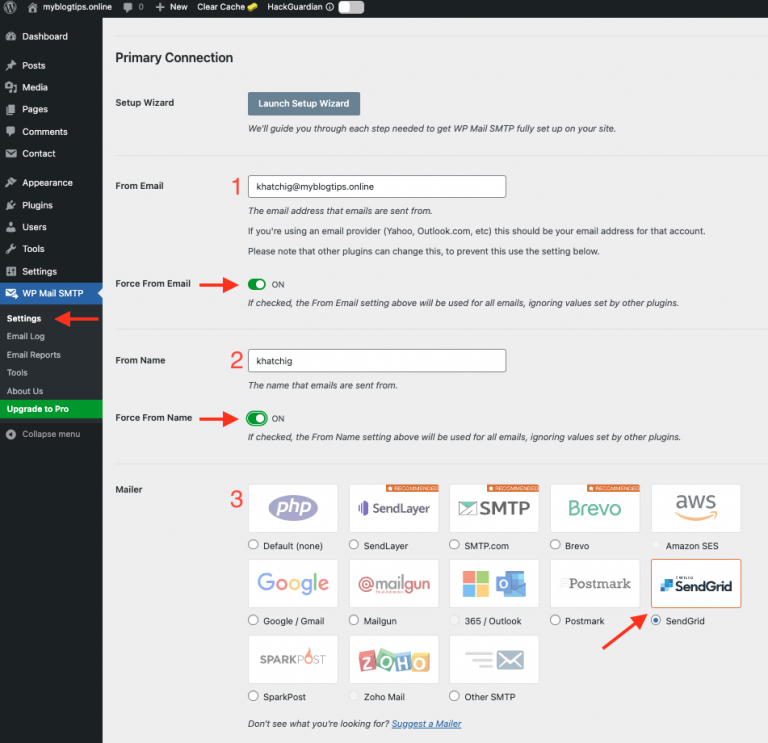Screen dimensions: 768x743
Task: Click the Appearance paintbrush icon
Action: [11, 183]
